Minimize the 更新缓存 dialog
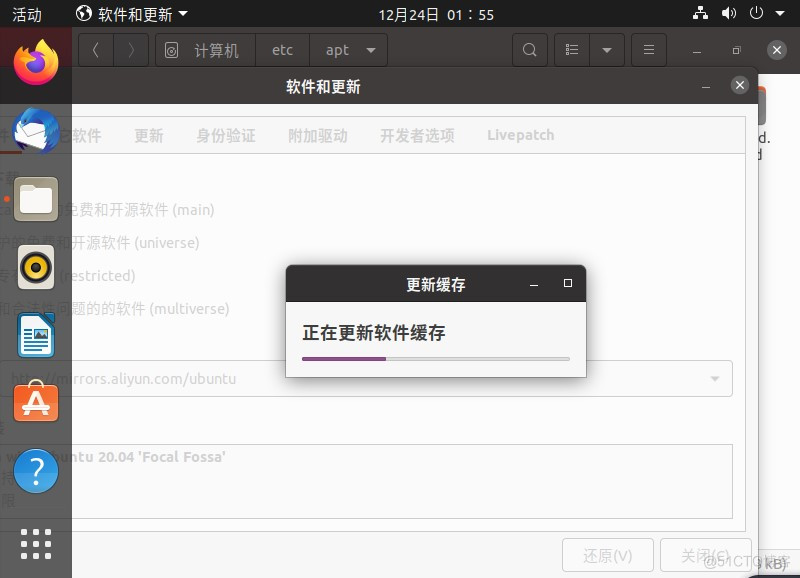800x578 pixels. (534, 284)
